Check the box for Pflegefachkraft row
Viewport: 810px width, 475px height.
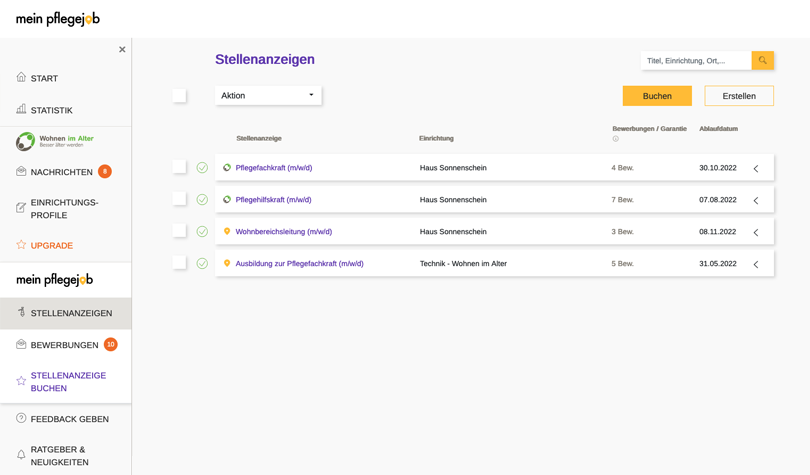[179, 167]
